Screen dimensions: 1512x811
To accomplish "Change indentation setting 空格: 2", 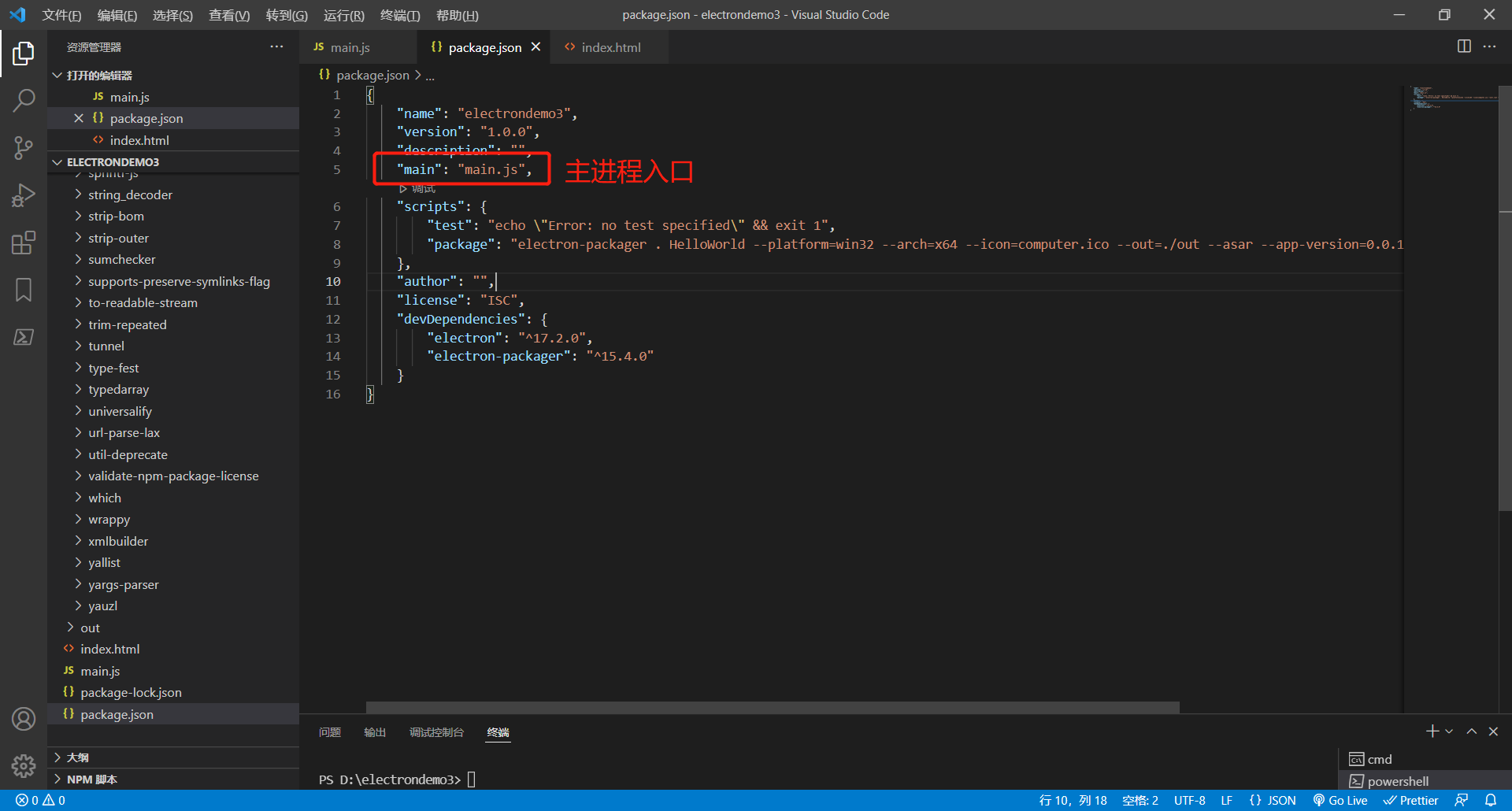I will click(x=1140, y=801).
